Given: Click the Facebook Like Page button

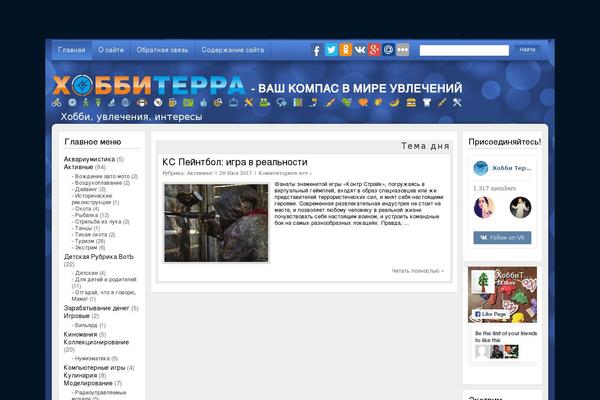Looking at the screenshot, I should click(490, 314).
